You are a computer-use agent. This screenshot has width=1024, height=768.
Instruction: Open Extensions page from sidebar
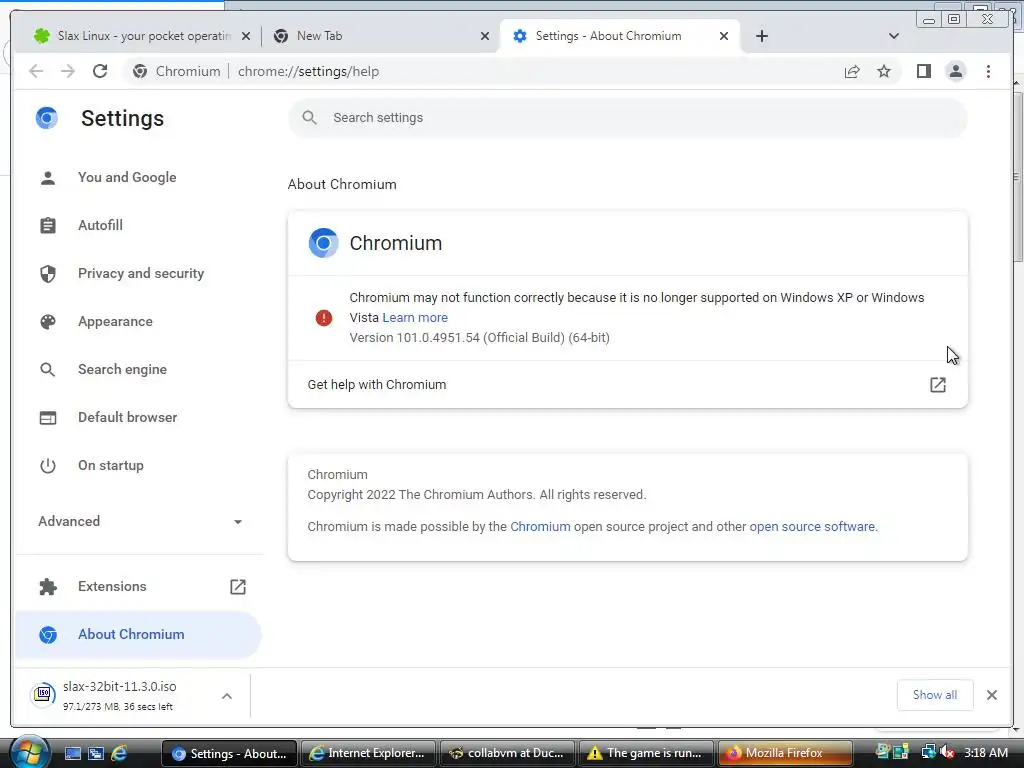click(112, 586)
